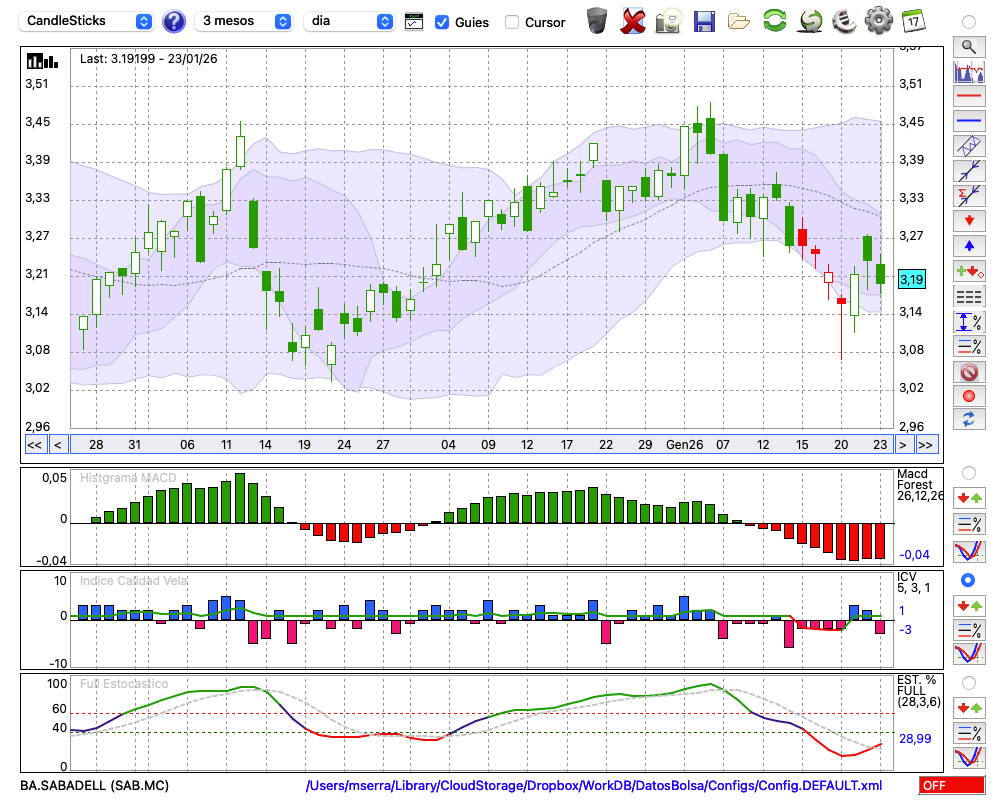
Task: Expand the dia interval dropdown
Action: [x=349, y=21]
